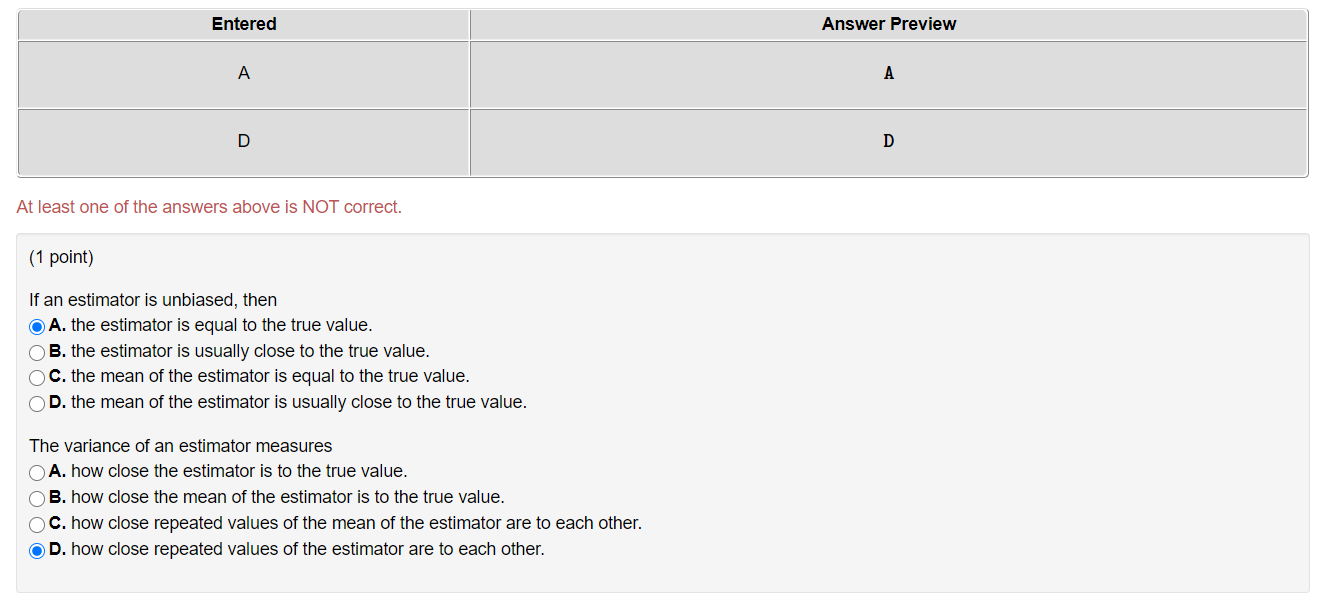Select option C about repeated mean values
The height and width of the screenshot is (604, 1322).
[36, 523]
